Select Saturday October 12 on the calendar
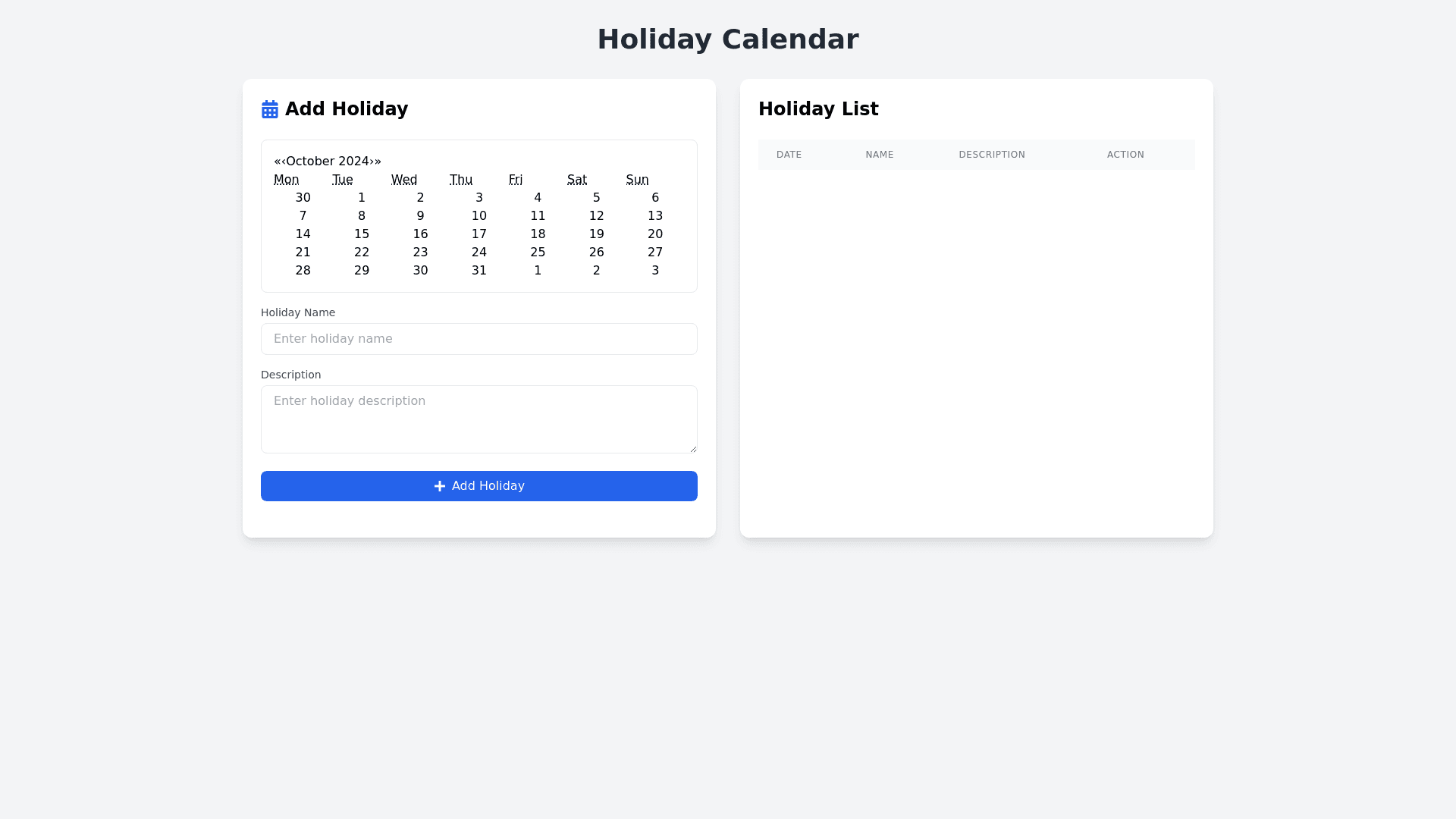This screenshot has height=819, width=1456. point(597,216)
